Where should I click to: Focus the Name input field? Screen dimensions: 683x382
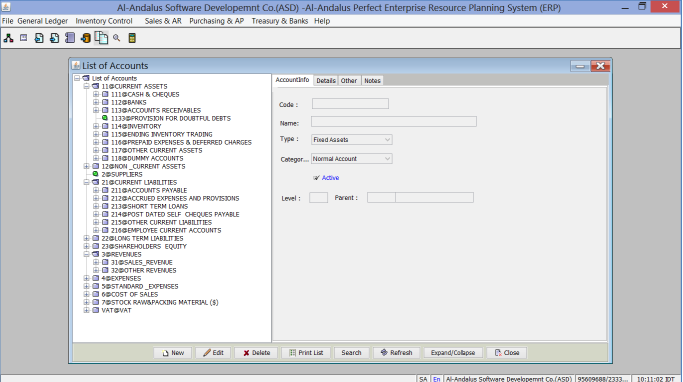pyautogui.click(x=394, y=122)
